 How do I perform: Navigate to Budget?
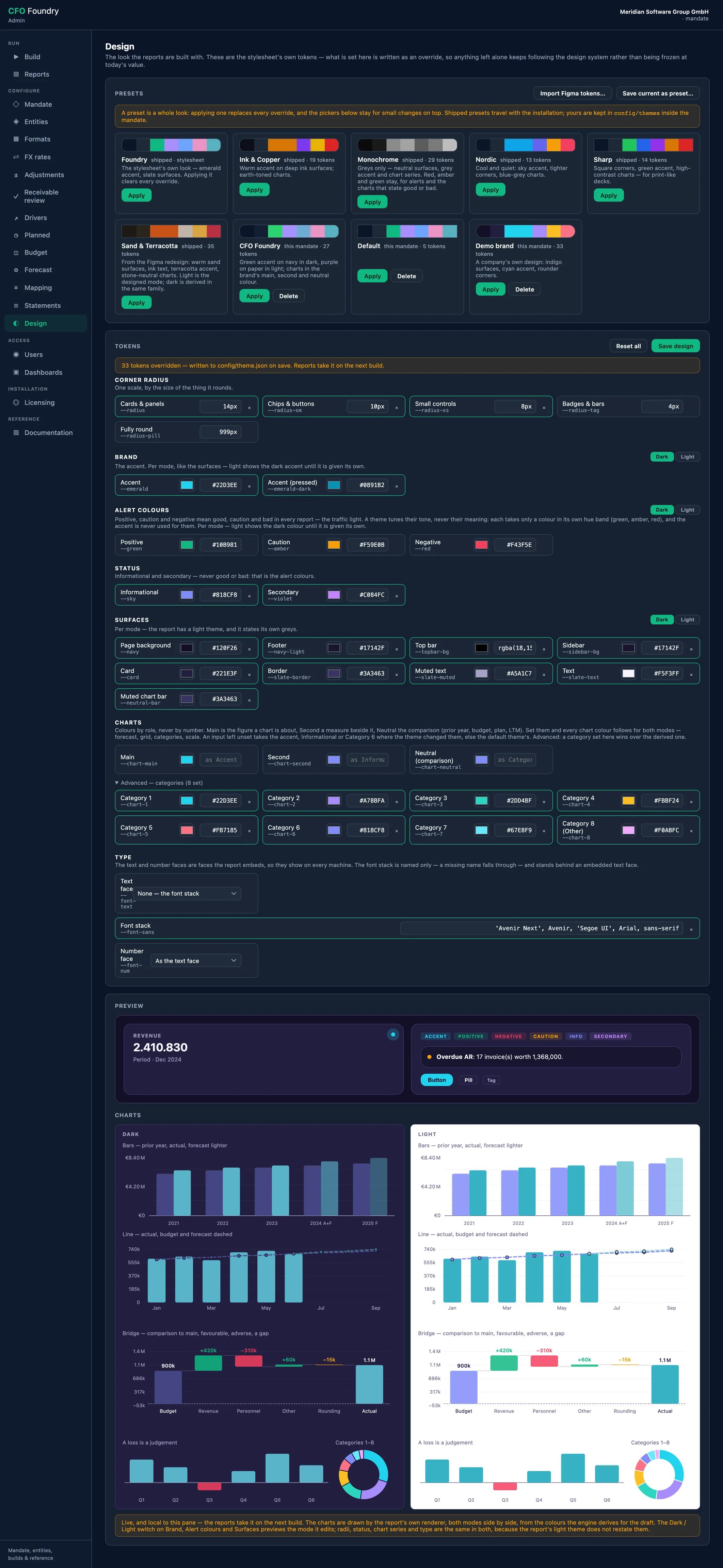coord(46,253)
